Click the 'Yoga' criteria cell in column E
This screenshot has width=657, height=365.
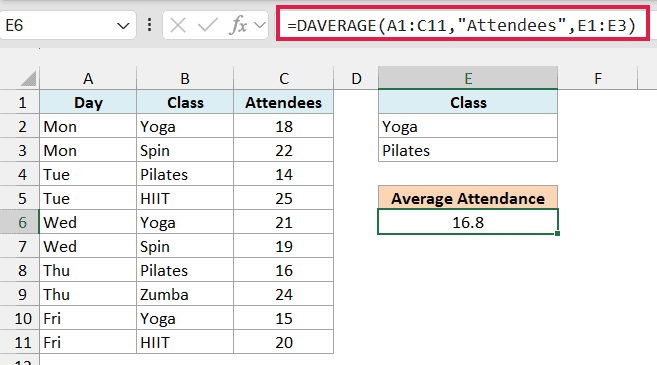468,127
